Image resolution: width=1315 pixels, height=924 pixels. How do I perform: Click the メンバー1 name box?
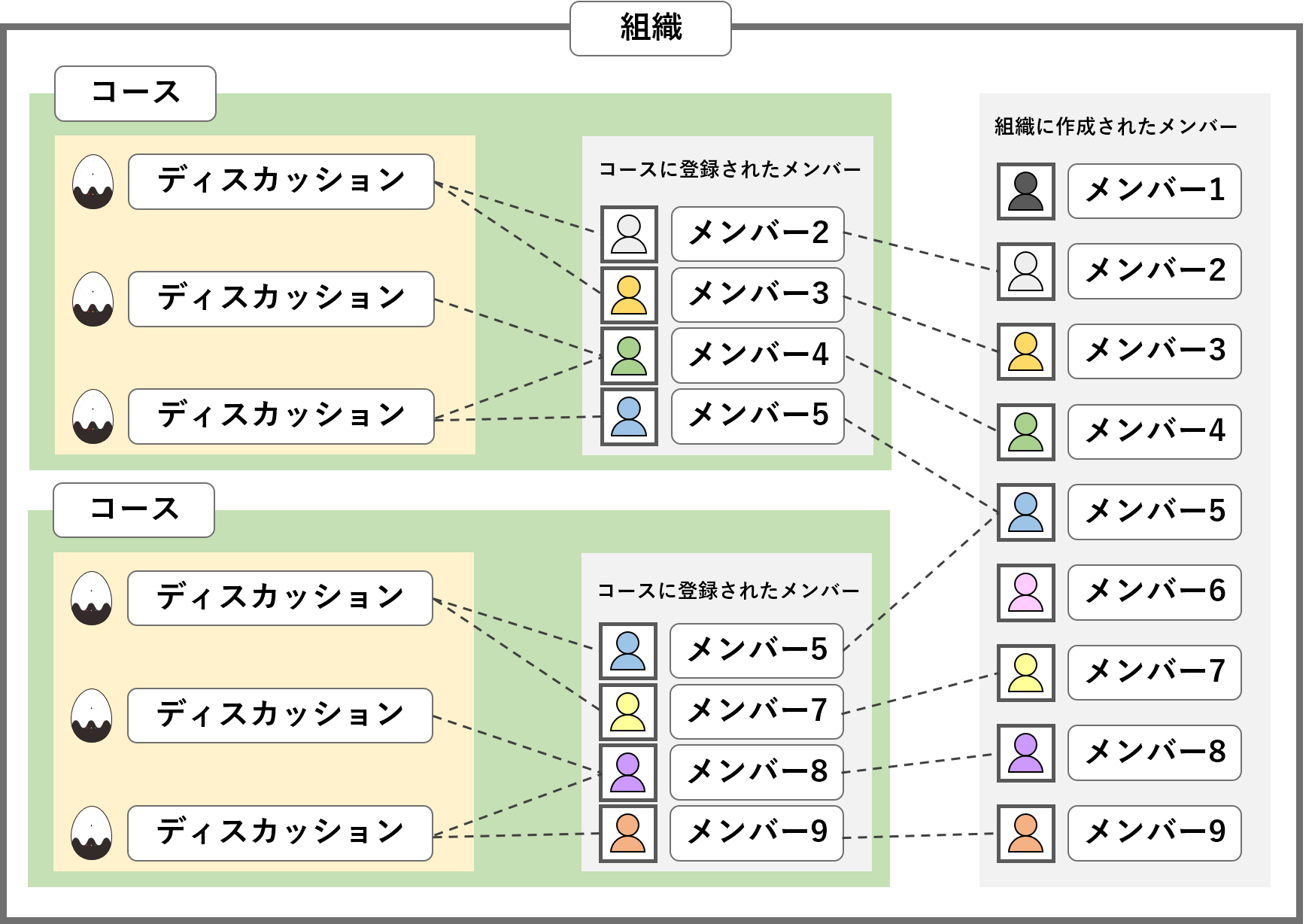[x=1154, y=191]
